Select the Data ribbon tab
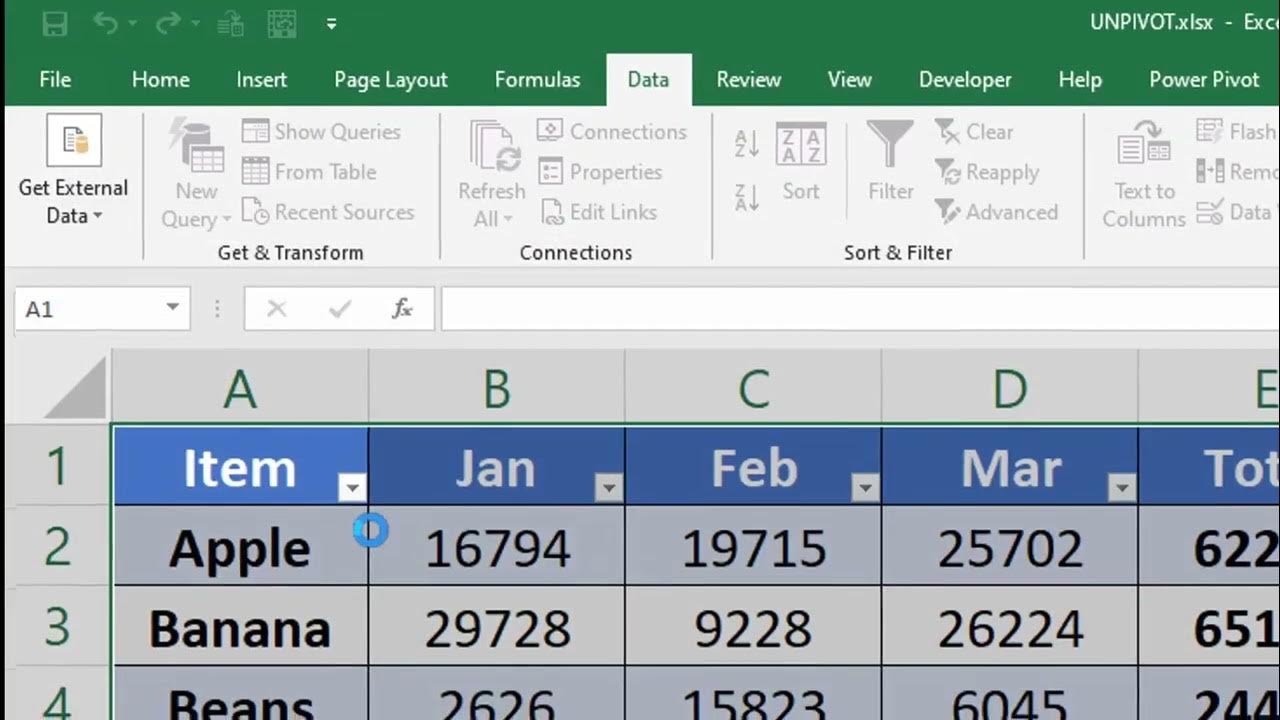Image resolution: width=1280 pixels, height=720 pixels. pyautogui.click(x=648, y=80)
